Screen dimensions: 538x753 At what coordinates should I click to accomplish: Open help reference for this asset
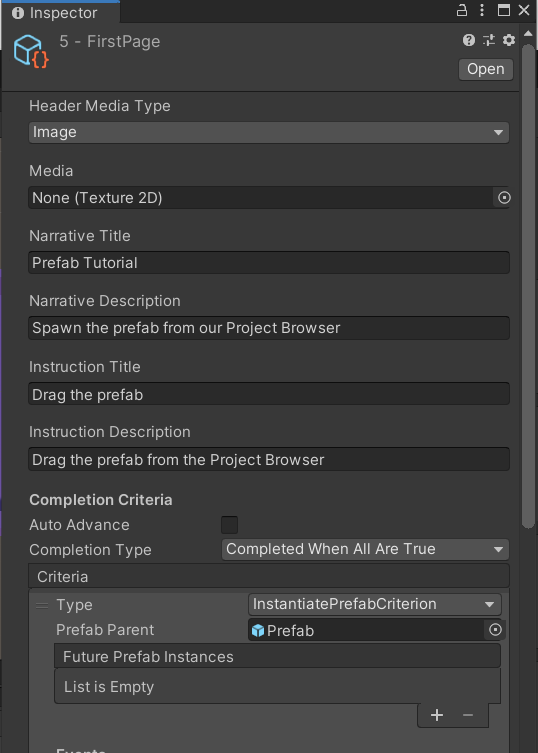tap(469, 40)
